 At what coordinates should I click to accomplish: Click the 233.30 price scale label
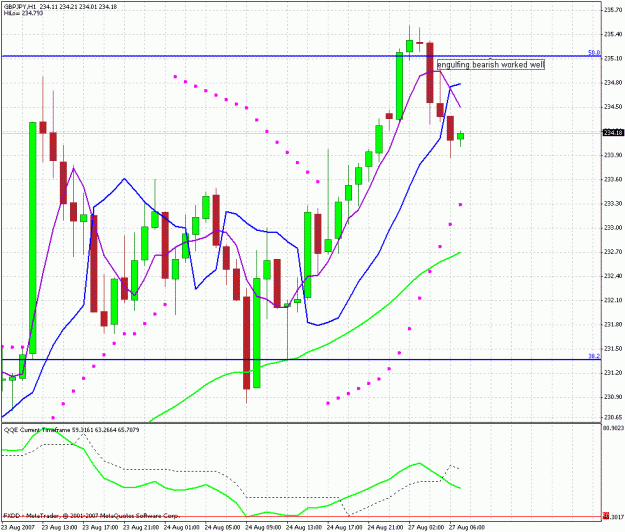click(613, 204)
